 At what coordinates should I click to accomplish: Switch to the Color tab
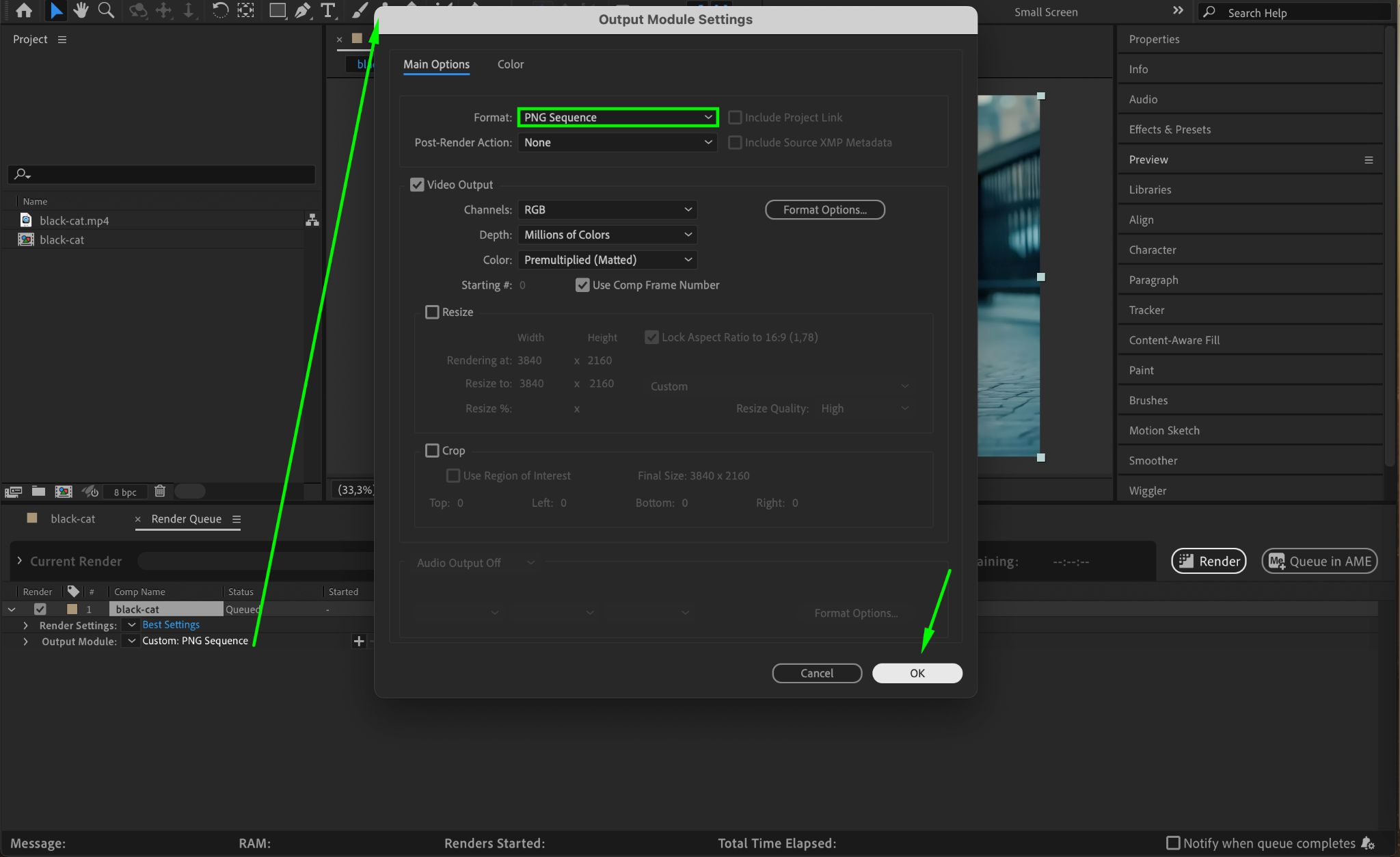(x=510, y=64)
